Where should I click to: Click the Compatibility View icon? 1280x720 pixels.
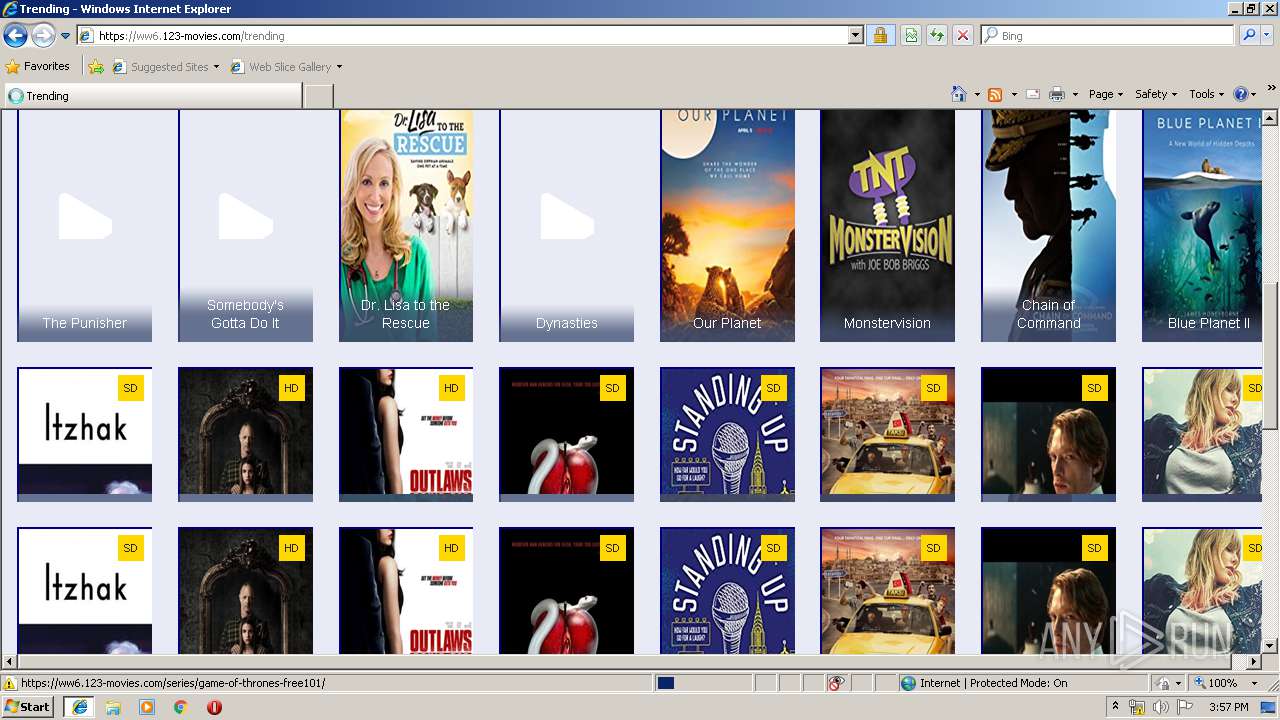click(x=911, y=36)
